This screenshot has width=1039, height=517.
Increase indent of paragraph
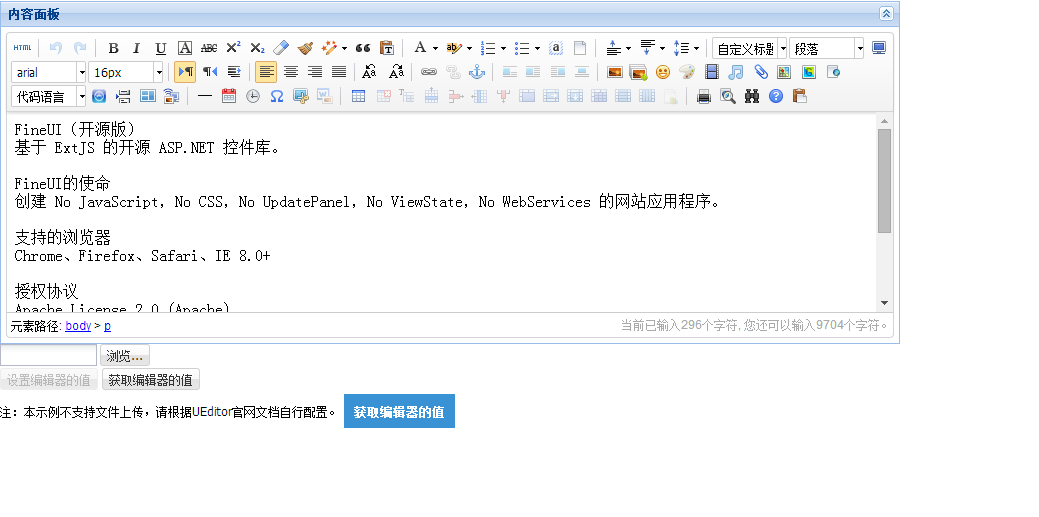pyautogui.click(x=233, y=72)
